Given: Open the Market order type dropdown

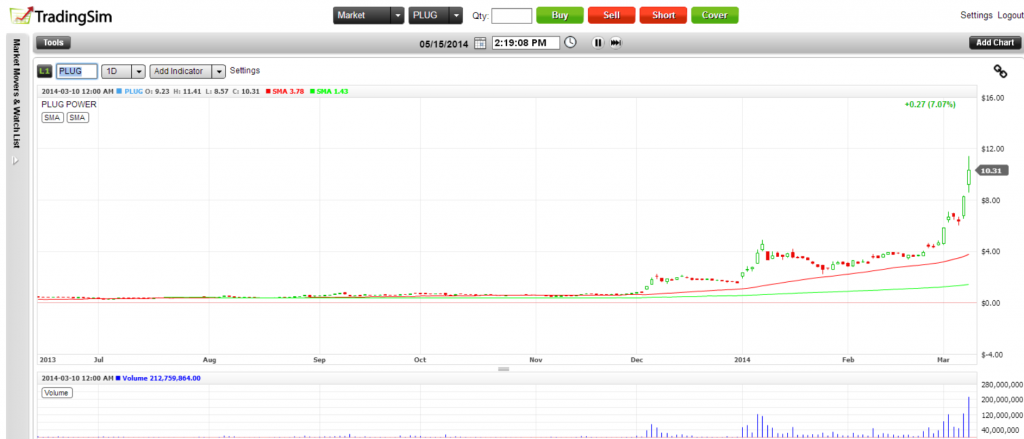Looking at the screenshot, I should pyautogui.click(x=368, y=15).
